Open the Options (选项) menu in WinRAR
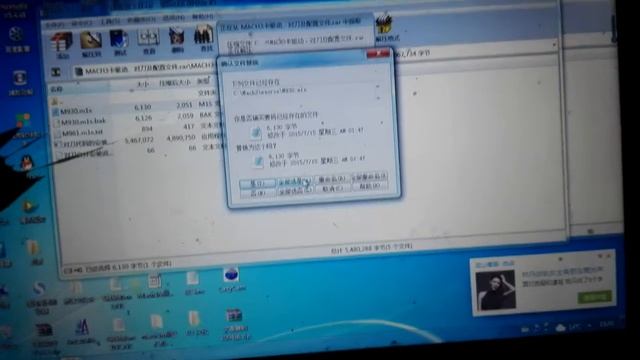Image resolution: width=640 pixels, height=360 pixels. pos(174,18)
